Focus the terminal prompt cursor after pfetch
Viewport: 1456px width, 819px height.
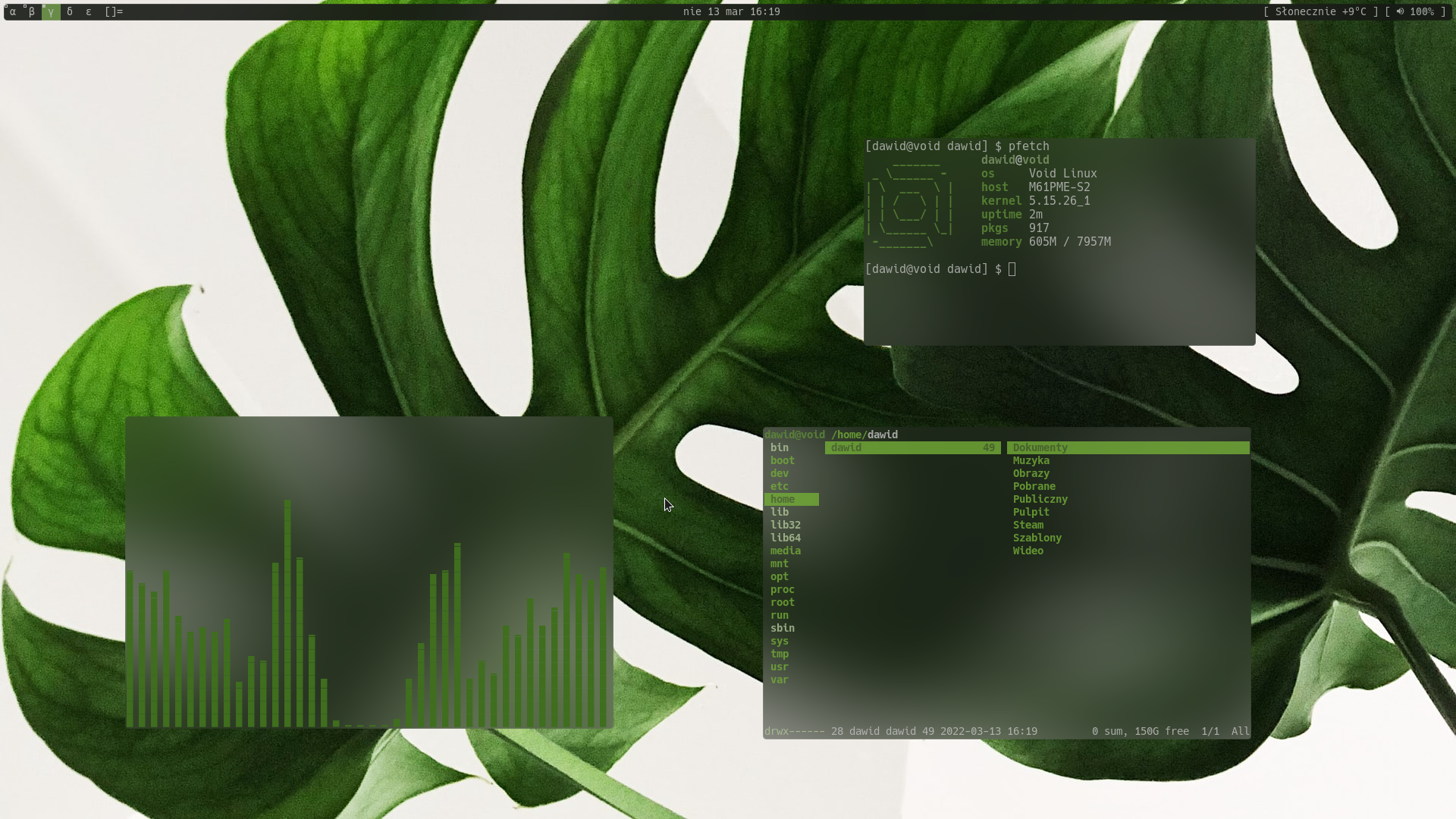1012,269
